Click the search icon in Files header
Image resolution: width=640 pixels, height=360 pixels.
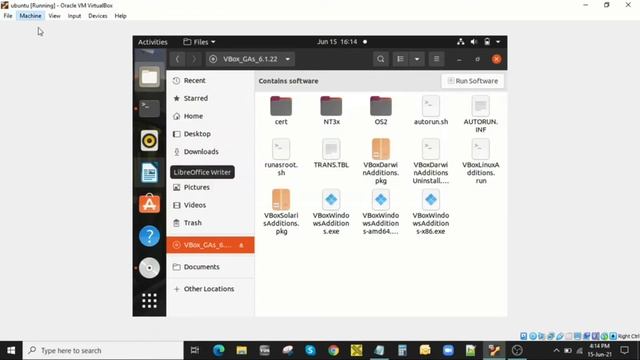coord(380,59)
